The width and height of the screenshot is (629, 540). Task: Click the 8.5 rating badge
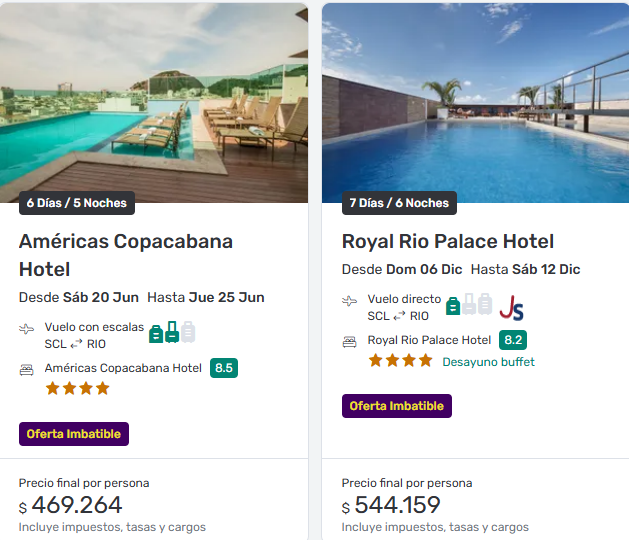click(224, 368)
